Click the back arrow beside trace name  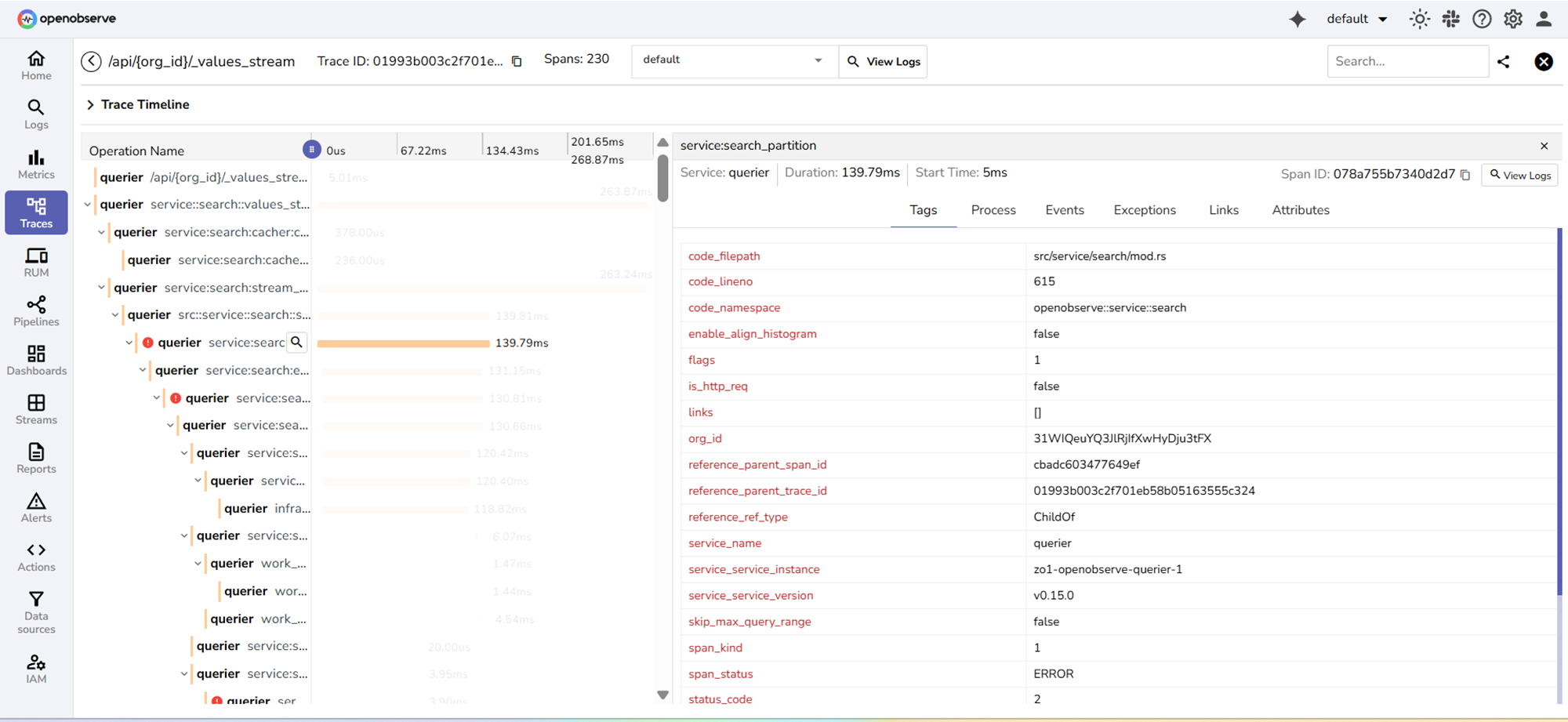click(92, 61)
